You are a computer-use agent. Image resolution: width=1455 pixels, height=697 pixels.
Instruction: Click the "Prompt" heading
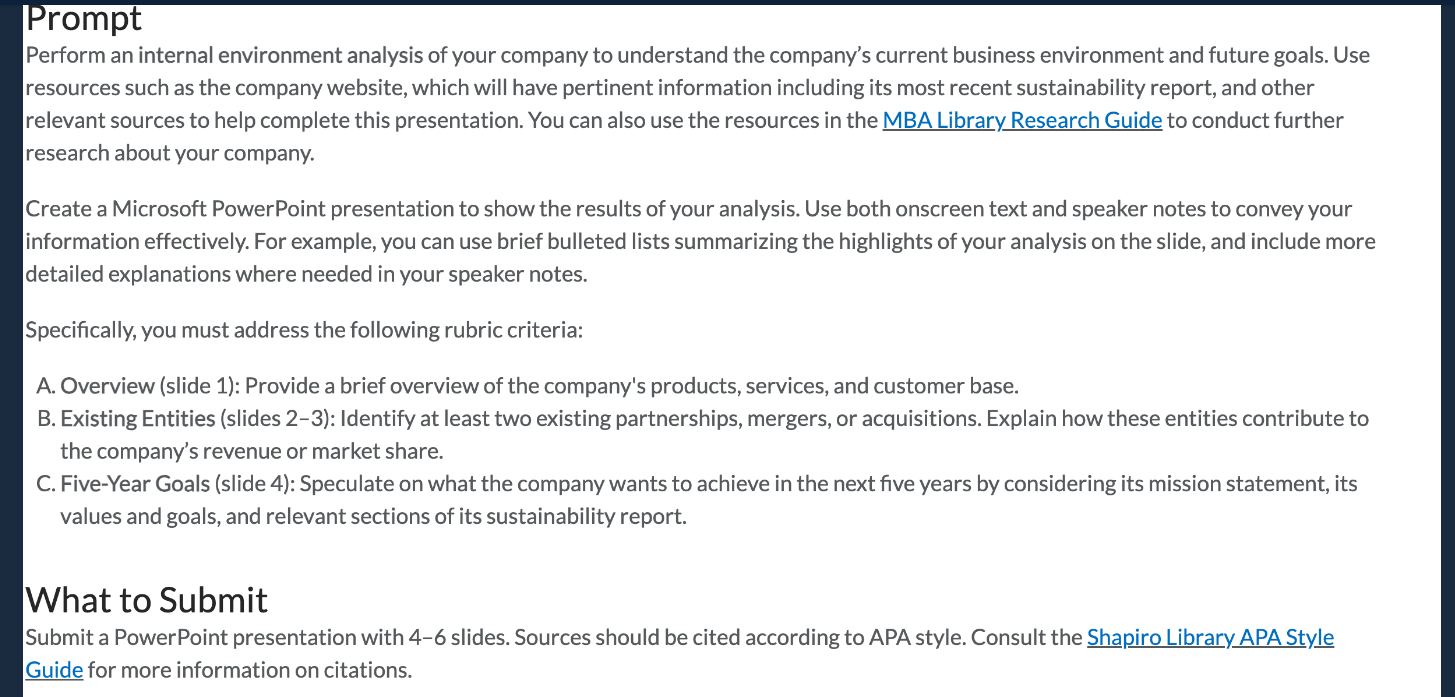pyautogui.click(x=84, y=19)
